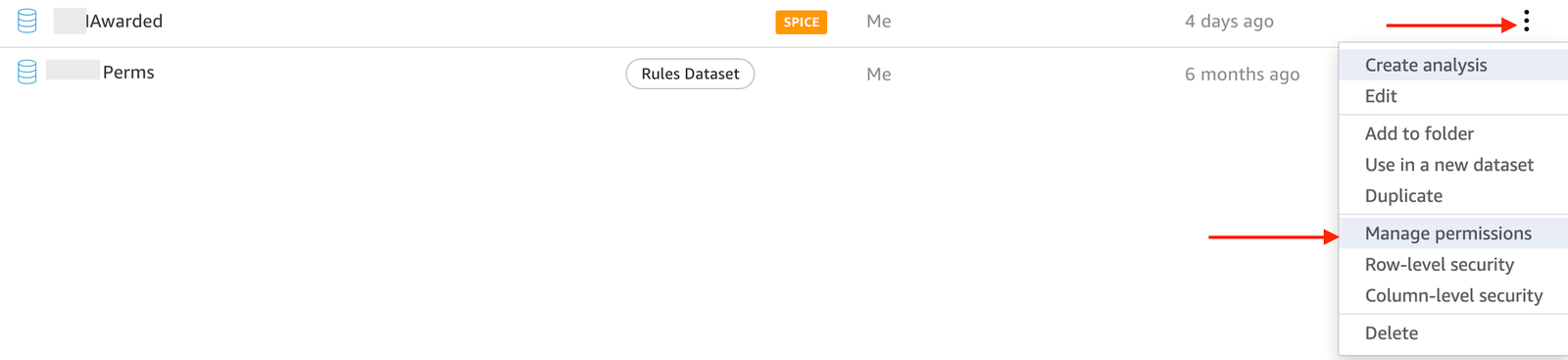Screen dimensions: 1568x360
Task: Select Duplicate from the menu
Action: pos(1403,196)
